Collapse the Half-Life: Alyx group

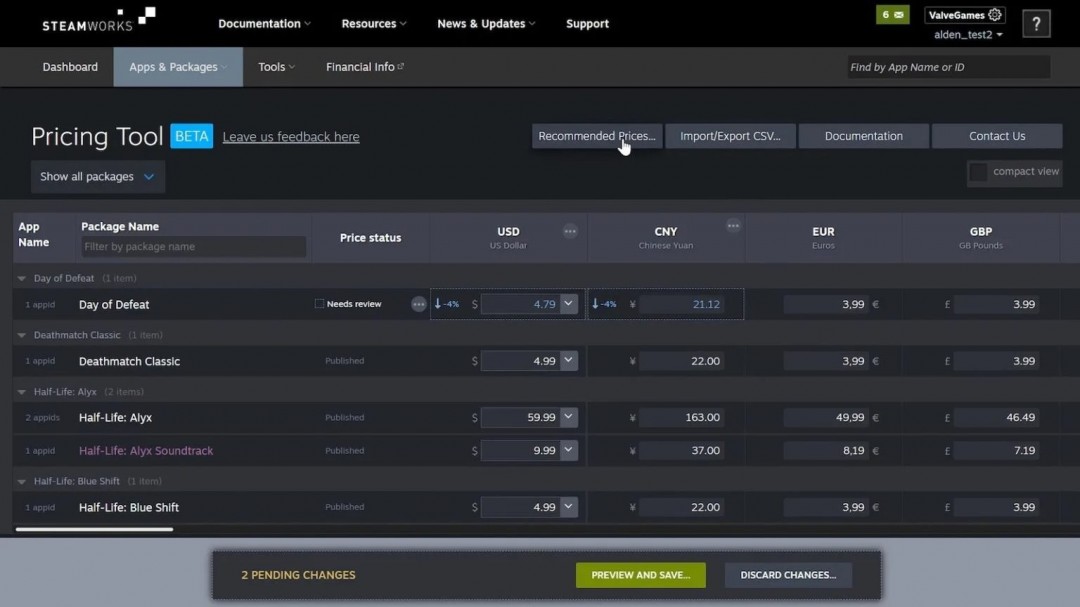(x=21, y=391)
